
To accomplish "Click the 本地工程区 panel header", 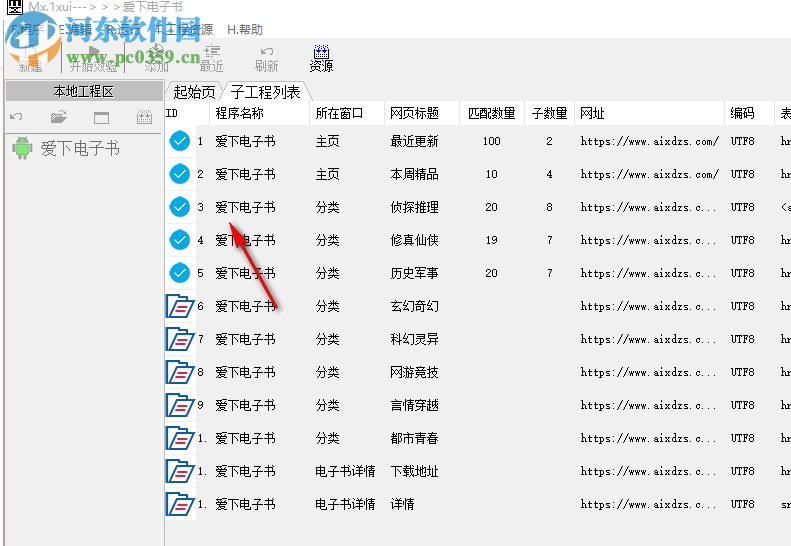I will [x=84, y=91].
